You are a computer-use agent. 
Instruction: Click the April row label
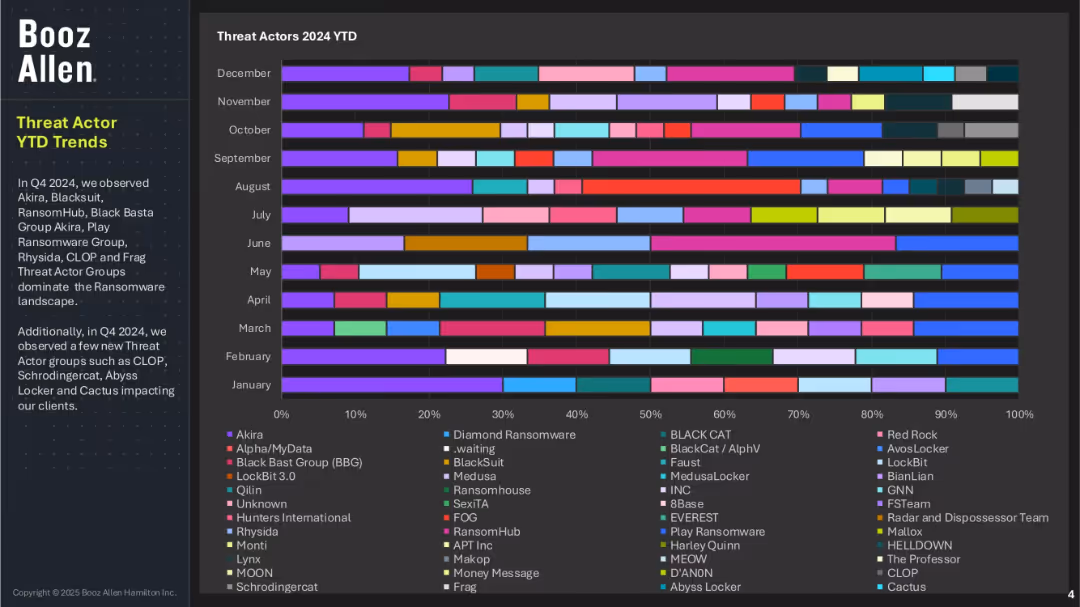coord(258,300)
